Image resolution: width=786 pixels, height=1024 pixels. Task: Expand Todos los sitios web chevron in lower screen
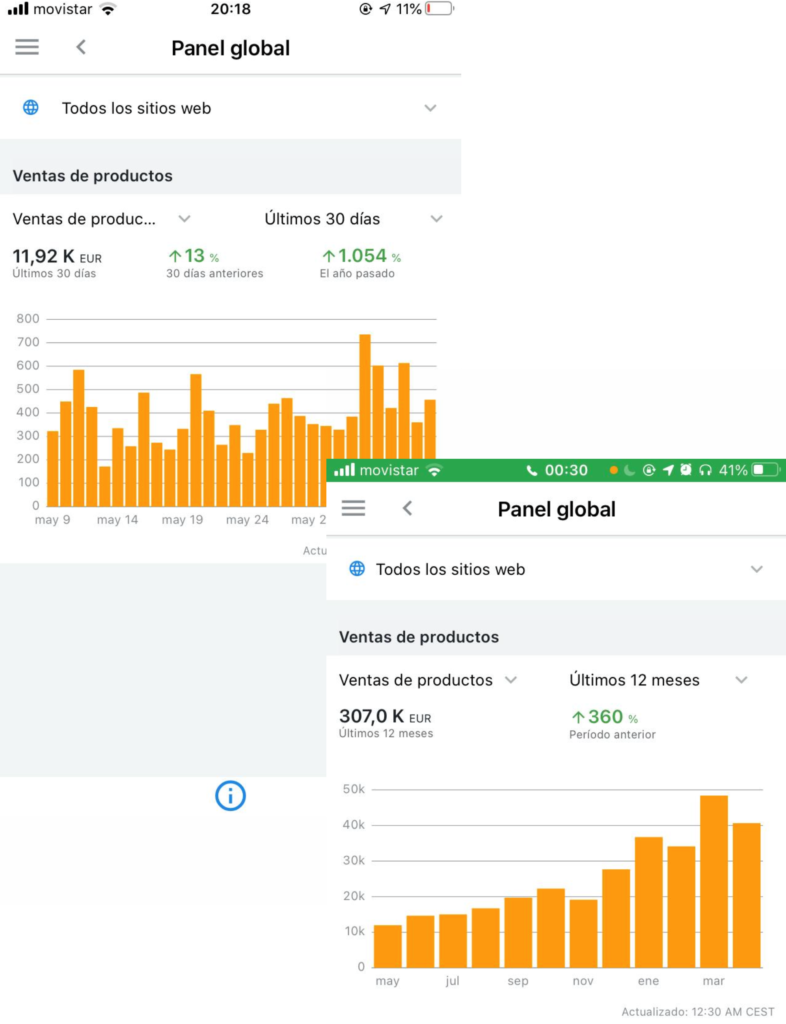coord(756,569)
